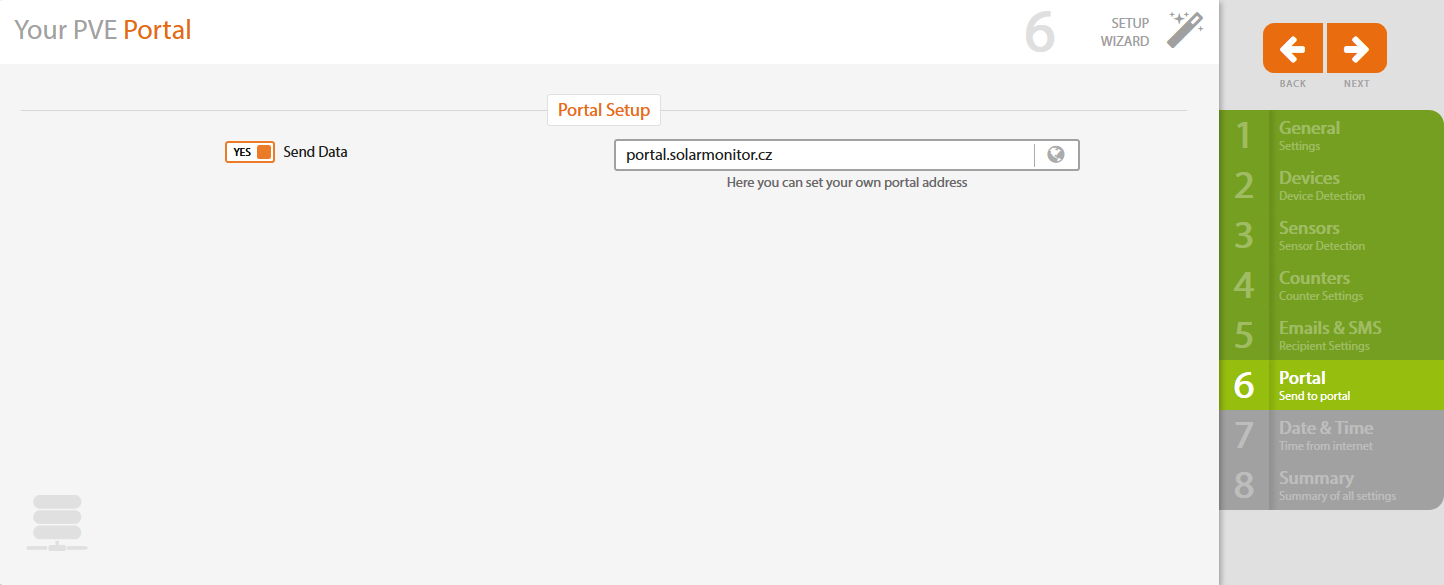Click the magic wand Setup Wizard icon
This screenshot has width=1444, height=585.
coord(1185,30)
